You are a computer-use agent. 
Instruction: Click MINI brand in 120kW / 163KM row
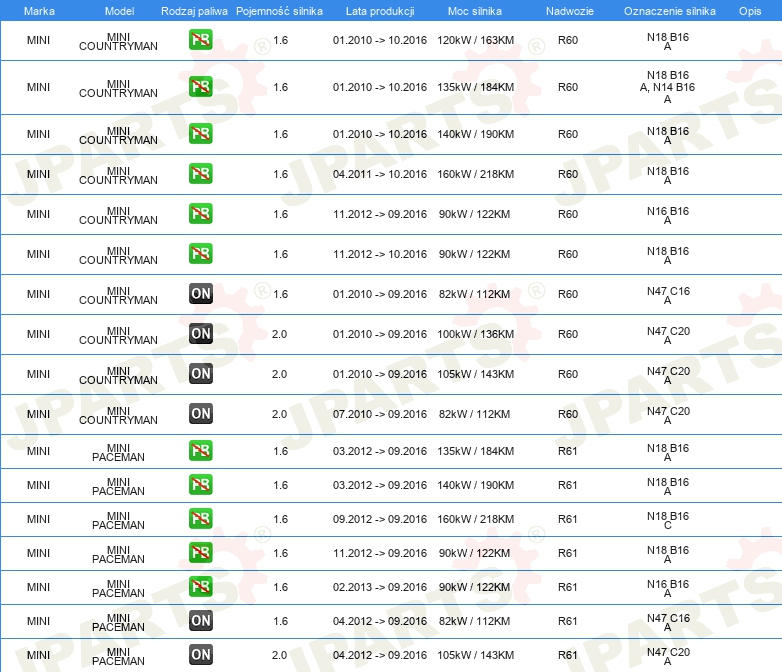(x=38, y=40)
